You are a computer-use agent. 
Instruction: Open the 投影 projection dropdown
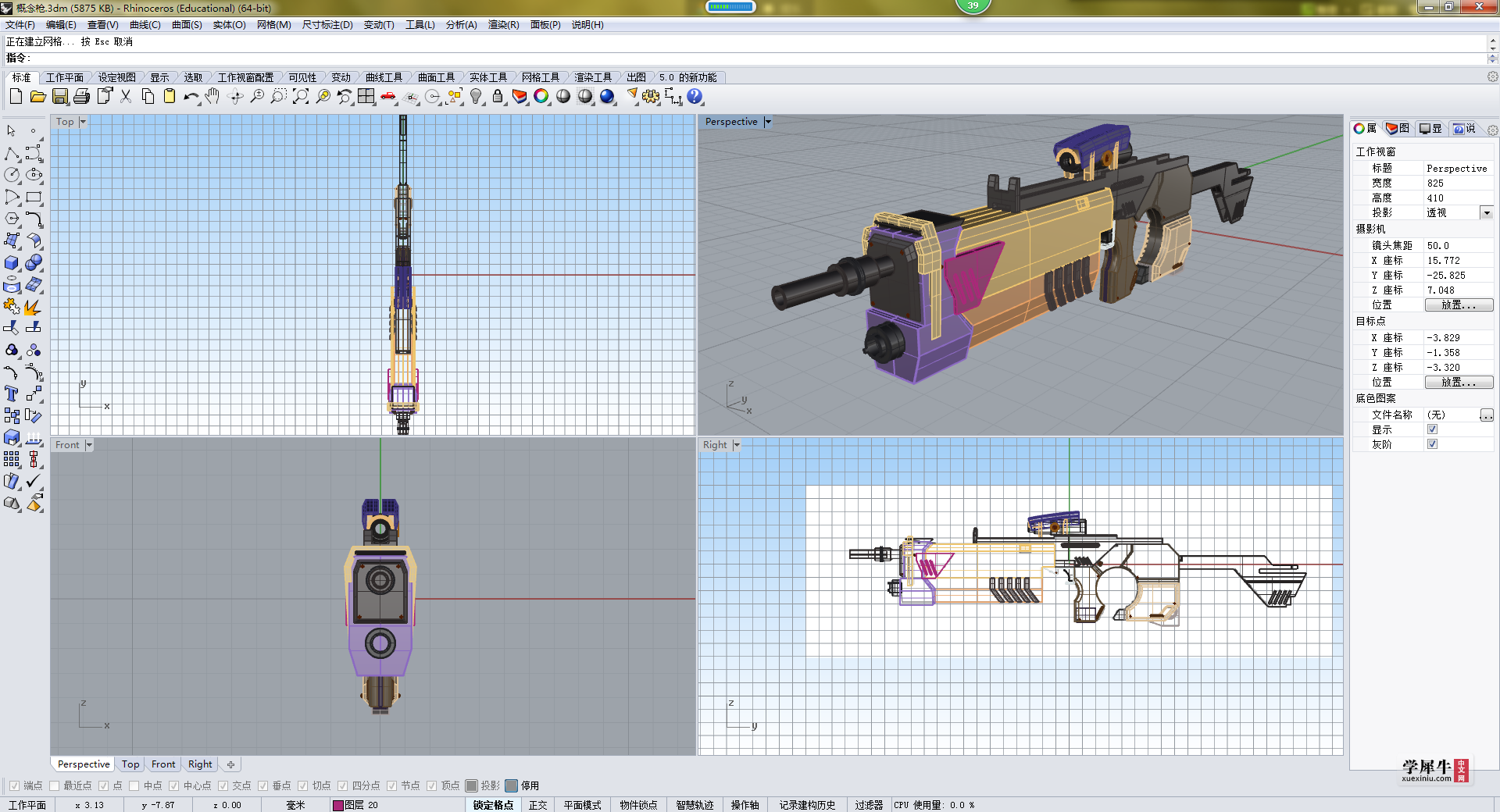(x=1487, y=212)
